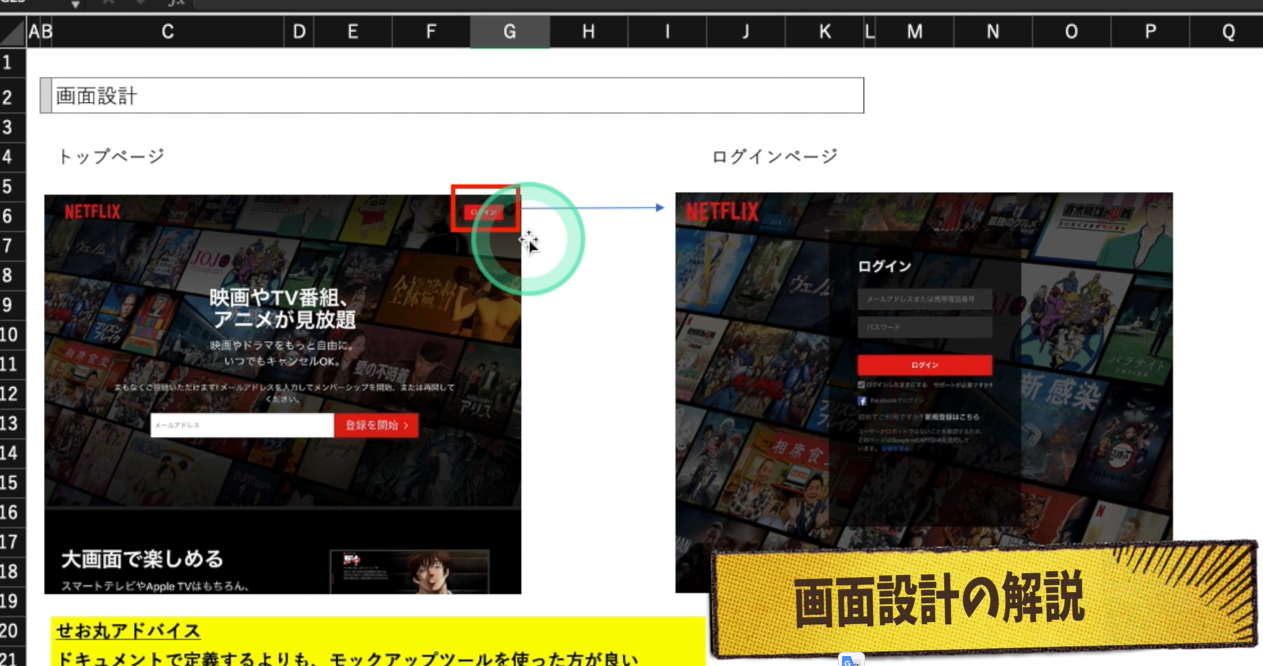
Task: Select row 6 header
Action: (x=13, y=216)
